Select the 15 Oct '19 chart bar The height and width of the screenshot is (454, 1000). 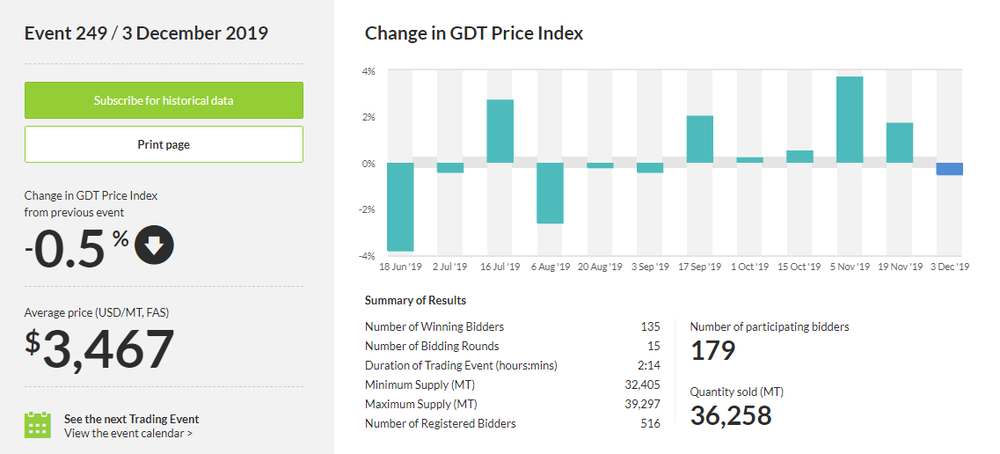click(800, 157)
